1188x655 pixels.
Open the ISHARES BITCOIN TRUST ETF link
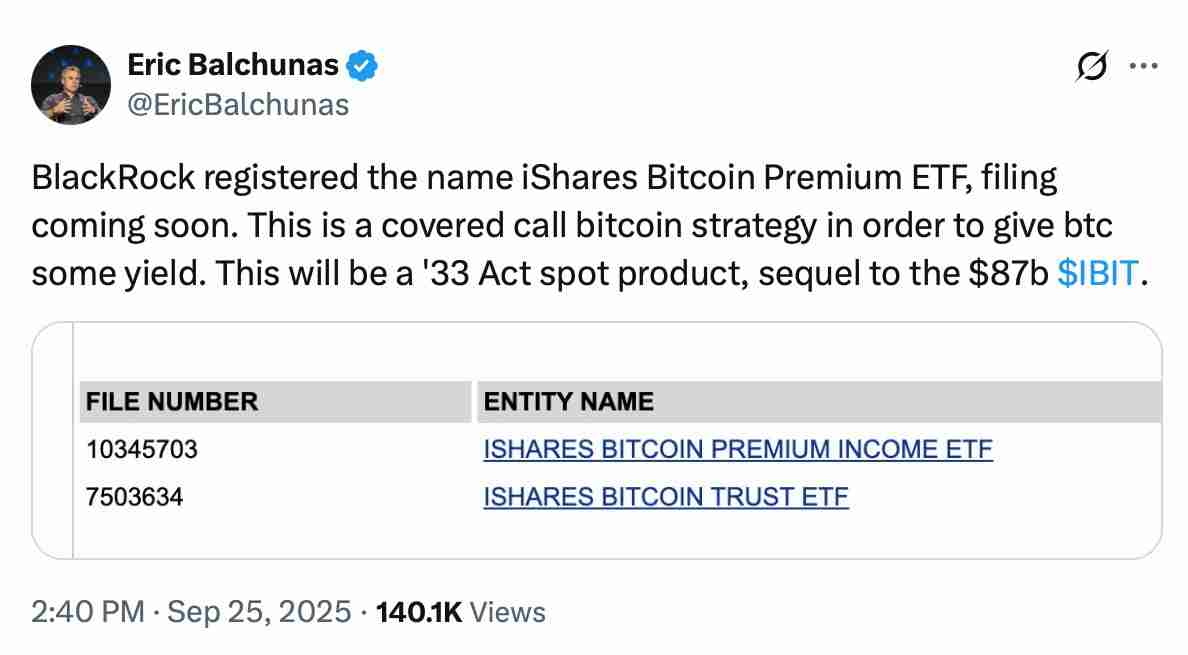(666, 496)
